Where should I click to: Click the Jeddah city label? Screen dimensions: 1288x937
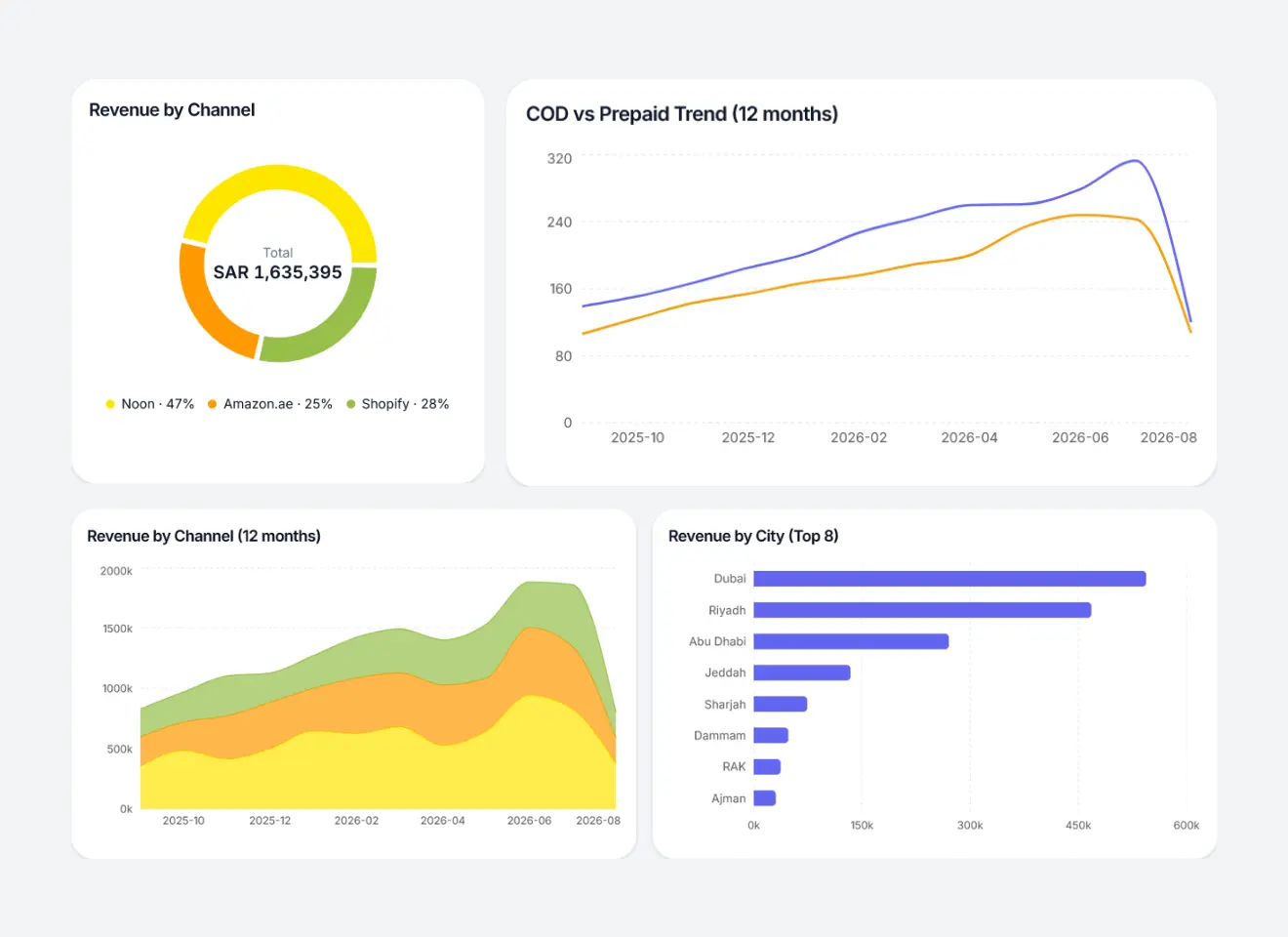coord(725,672)
